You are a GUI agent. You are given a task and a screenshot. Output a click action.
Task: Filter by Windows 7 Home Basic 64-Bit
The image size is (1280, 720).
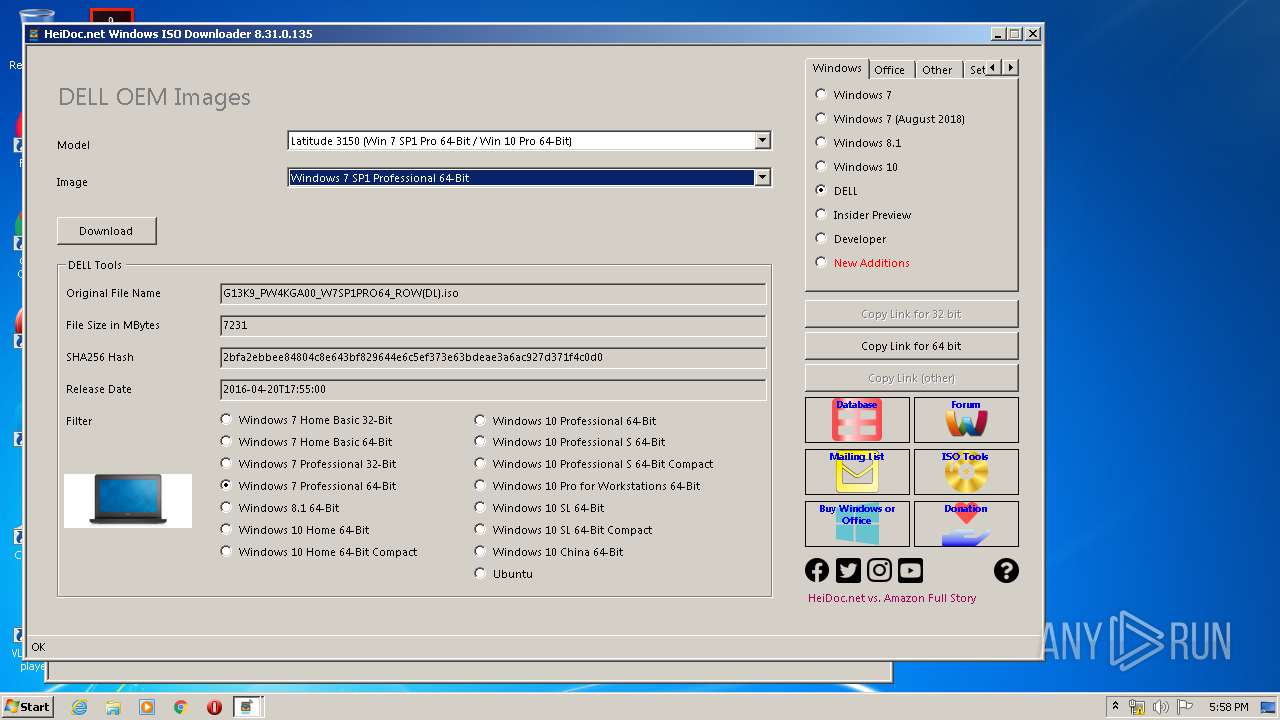point(306,442)
